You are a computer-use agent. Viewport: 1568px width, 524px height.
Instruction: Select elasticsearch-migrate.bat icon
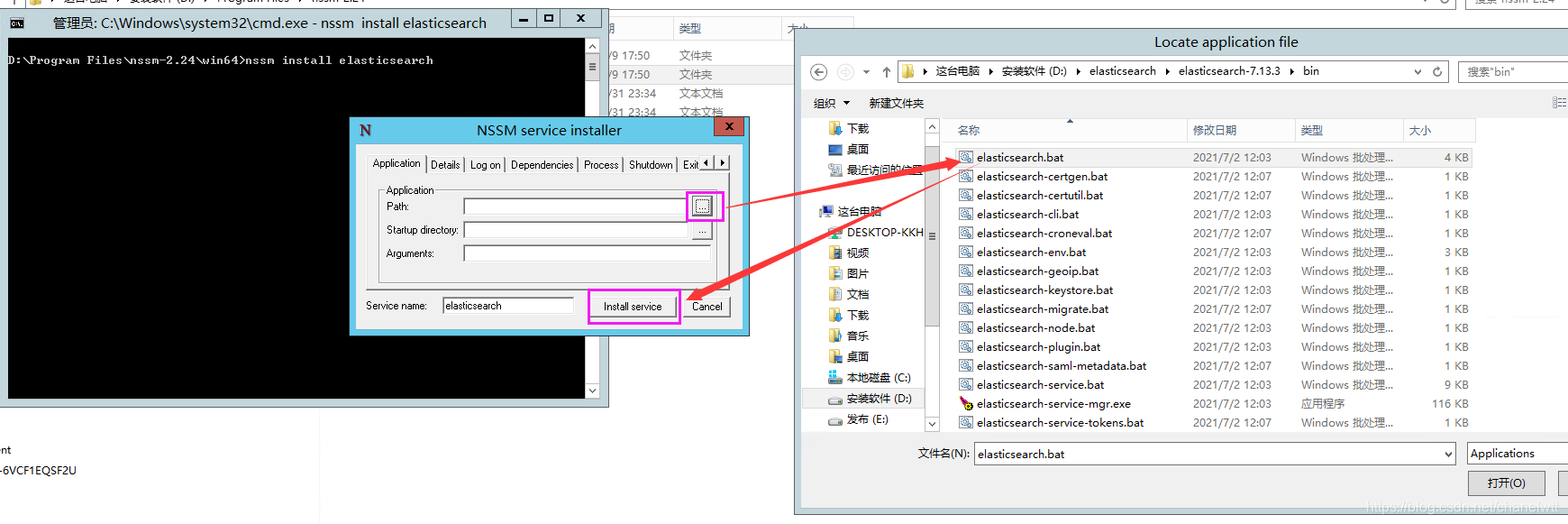point(965,308)
